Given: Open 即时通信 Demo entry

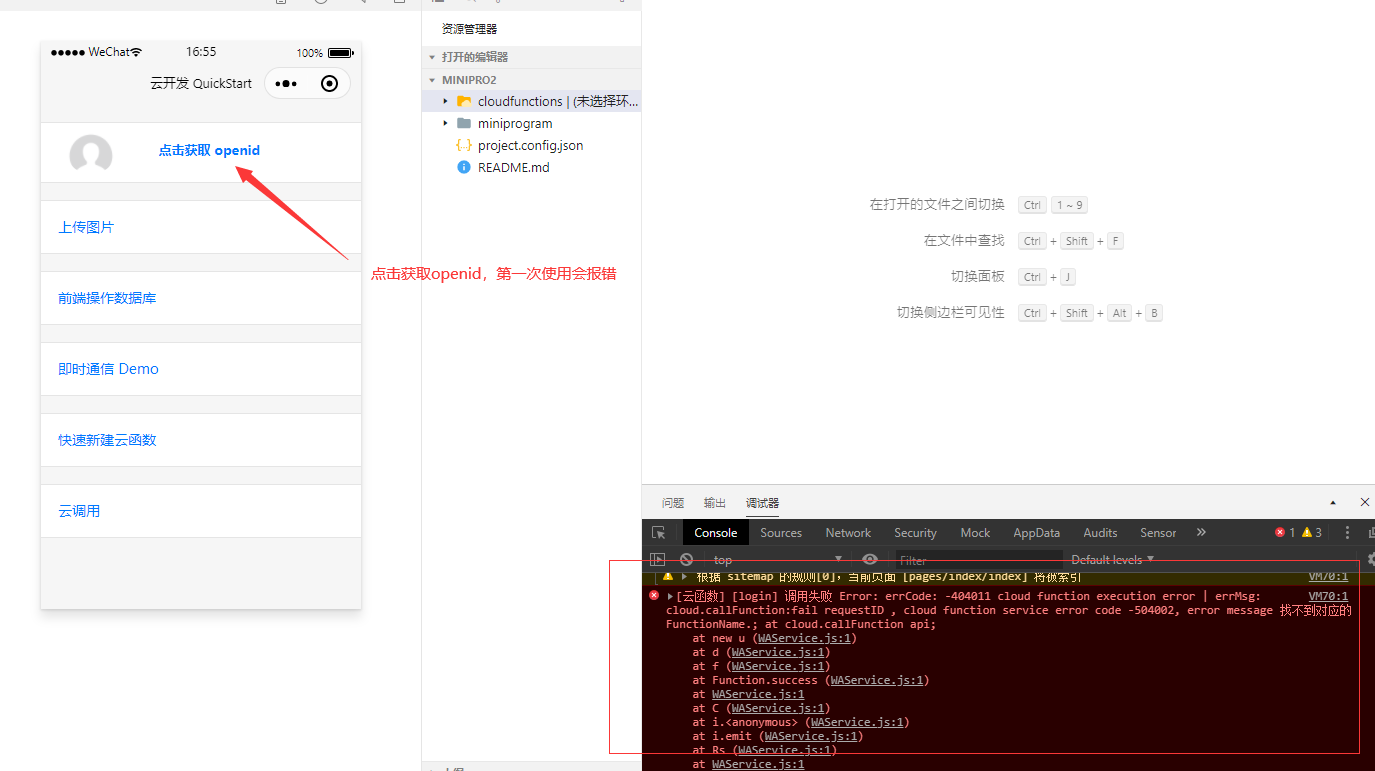Looking at the screenshot, I should tap(201, 369).
